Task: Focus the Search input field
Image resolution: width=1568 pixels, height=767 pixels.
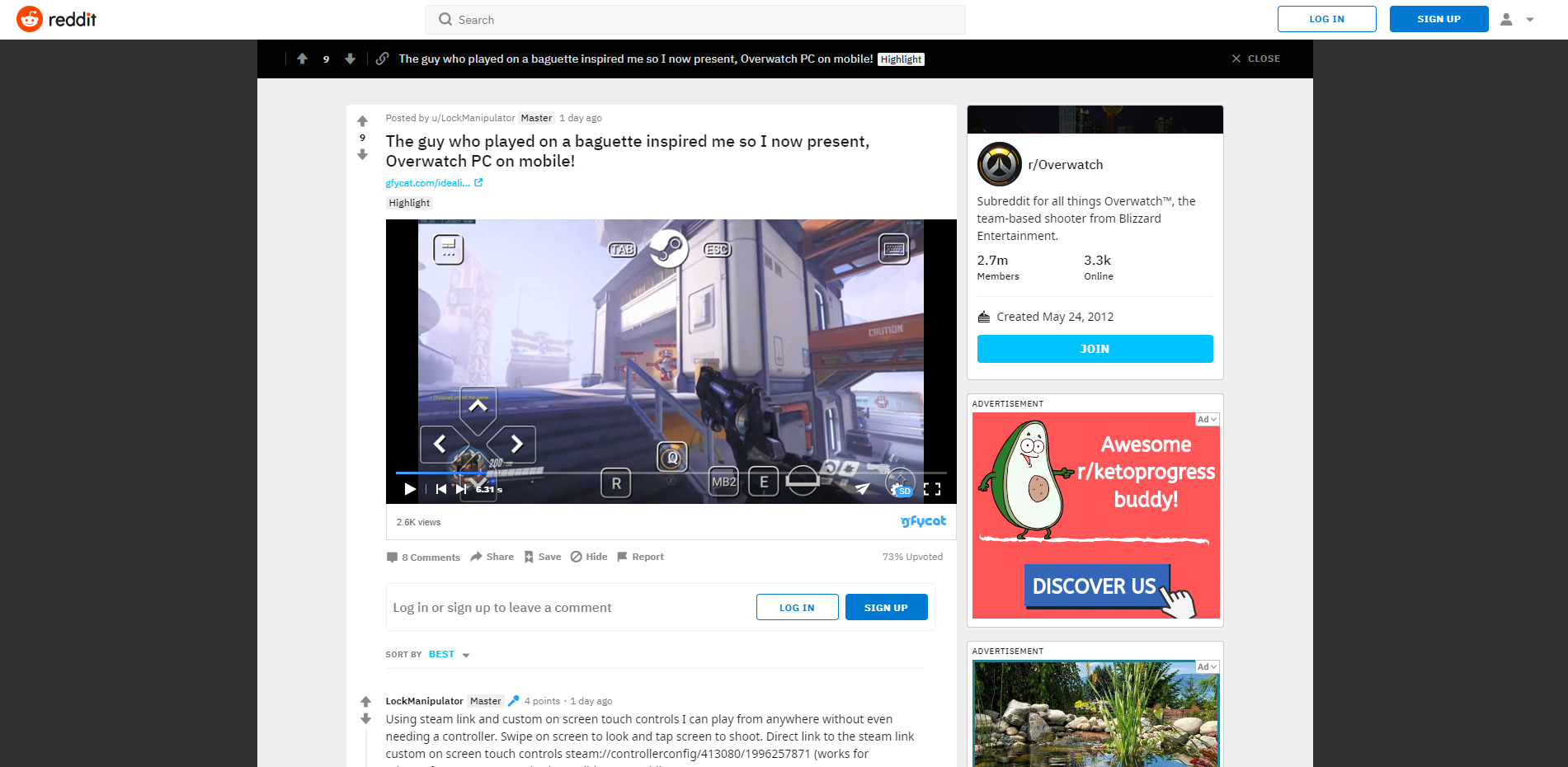Action: (x=695, y=20)
